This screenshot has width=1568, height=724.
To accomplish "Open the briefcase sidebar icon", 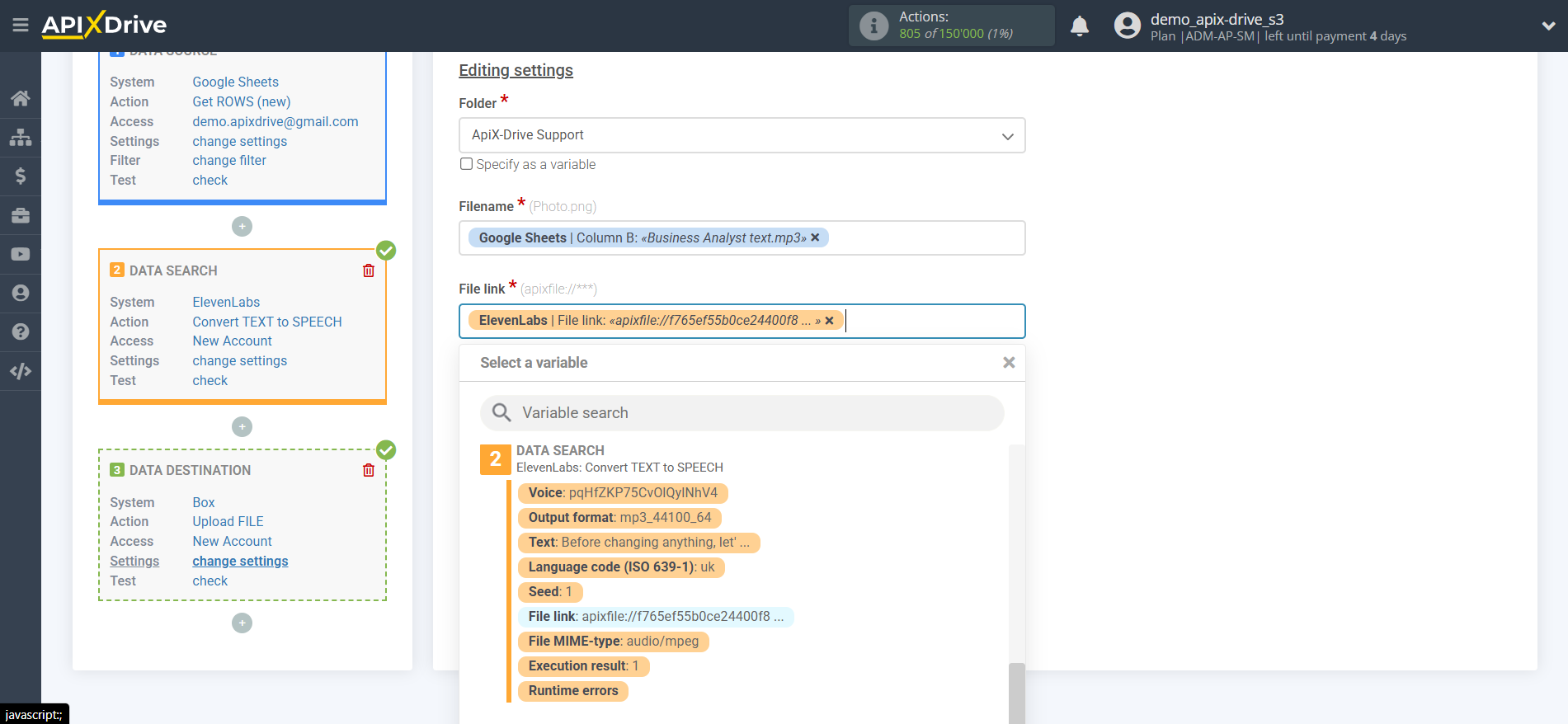I will pyautogui.click(x=21, y=215).
